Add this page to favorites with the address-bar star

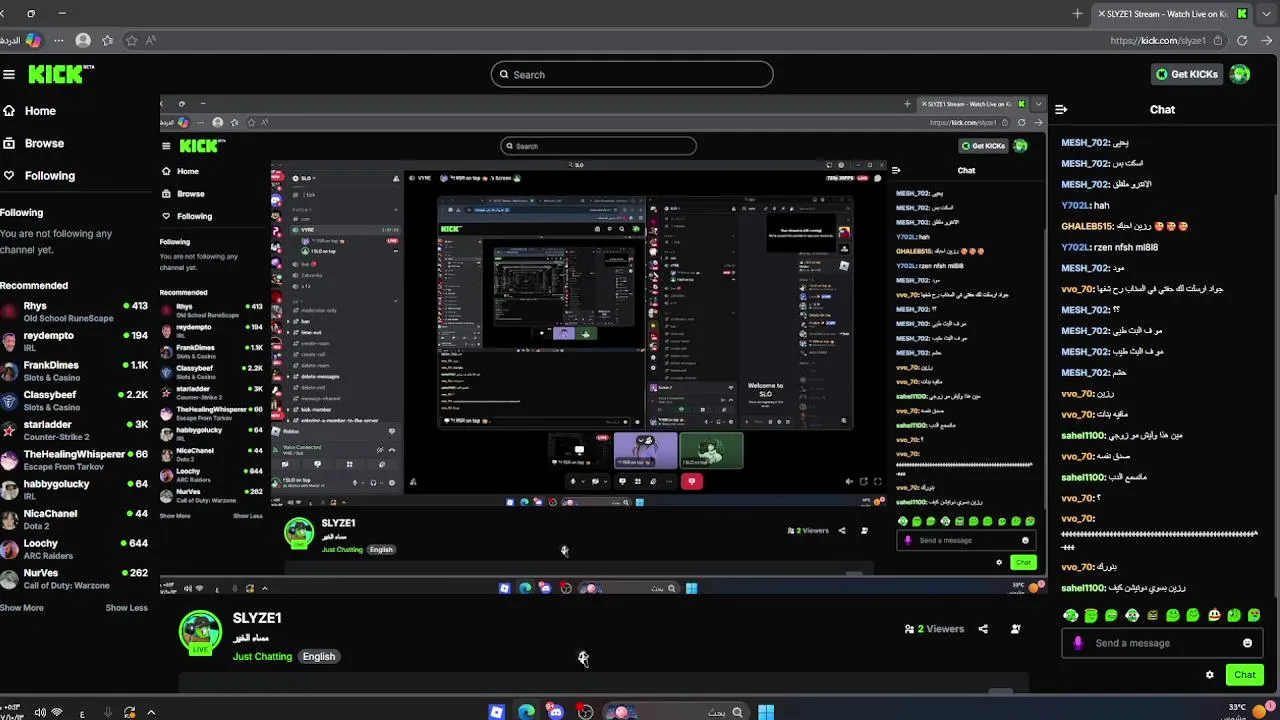(x=131, y=40)
